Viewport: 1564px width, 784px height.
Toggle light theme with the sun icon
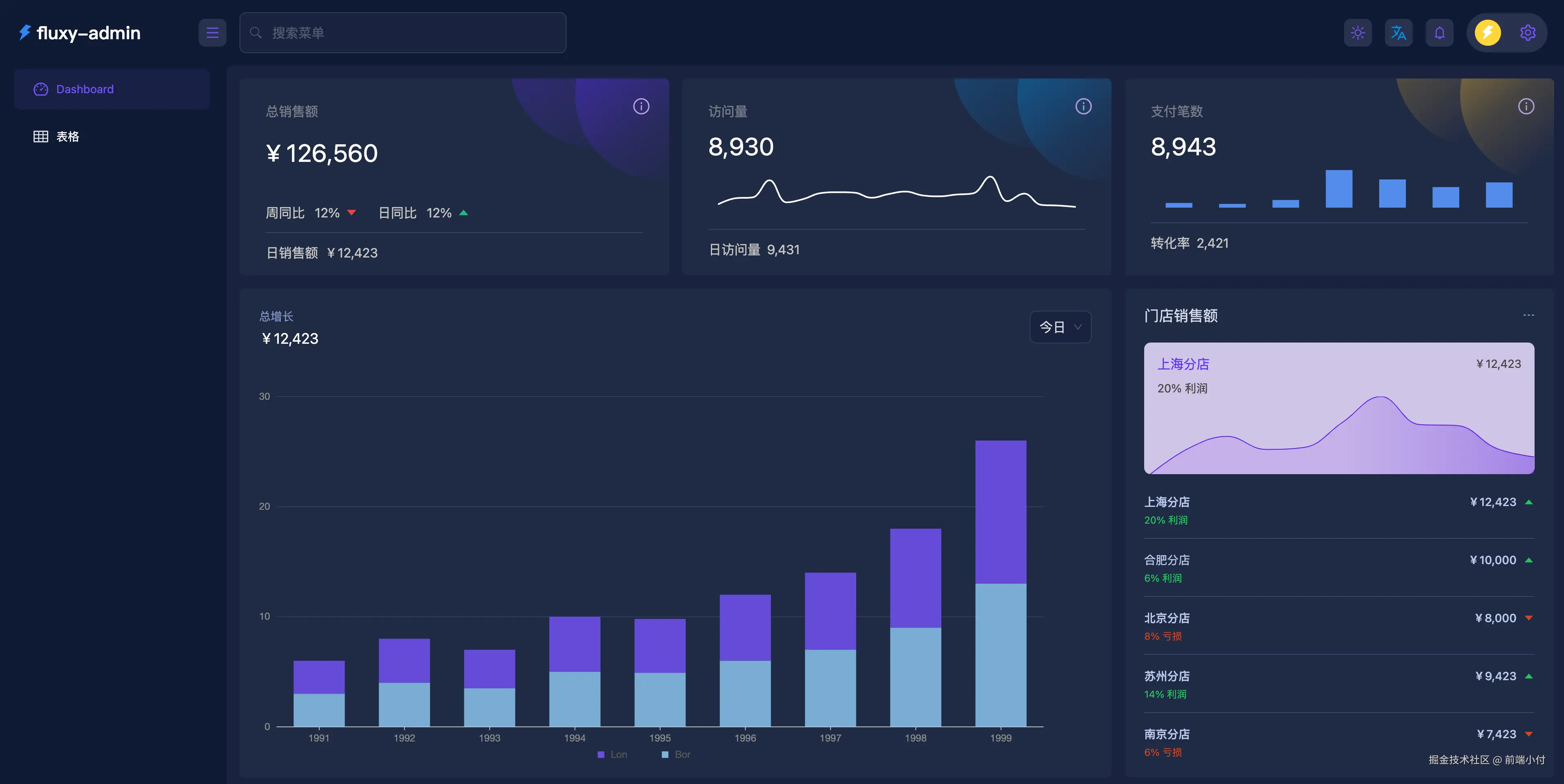[1358, 33]
